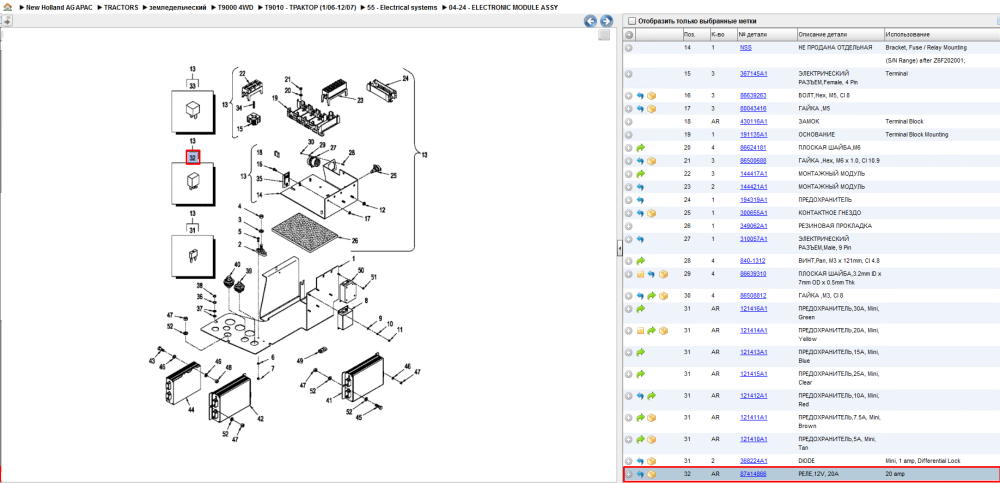Viewport: 1000px width, 483px height.
Task: Open part number link 121415A1
Action: coord(753,374)
